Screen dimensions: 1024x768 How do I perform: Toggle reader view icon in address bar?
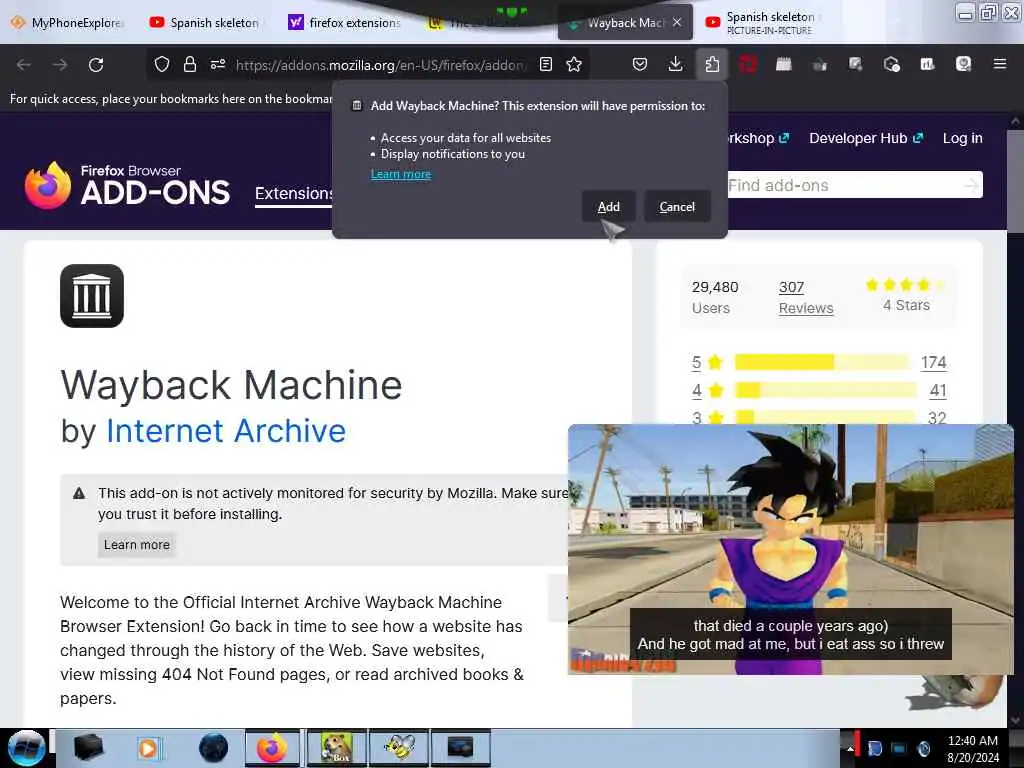tap(546, 64)
